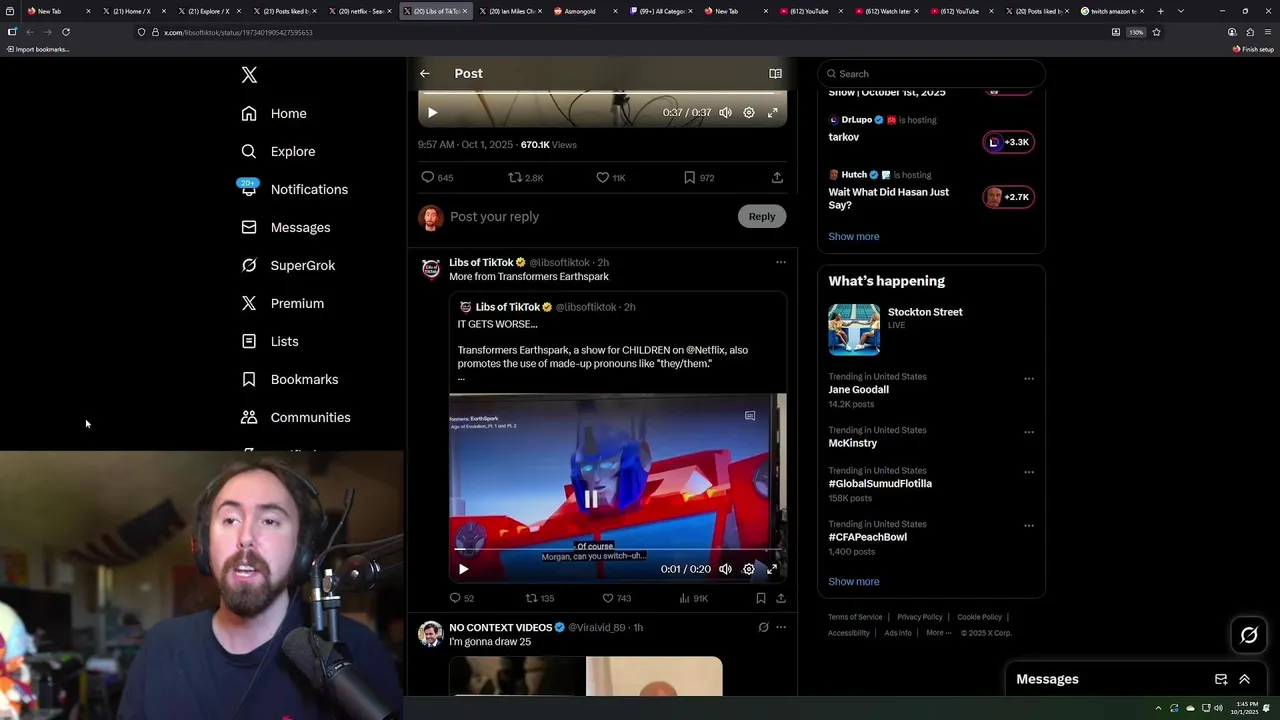
Task: Open Transformers video settings gear
Action: 749,569
